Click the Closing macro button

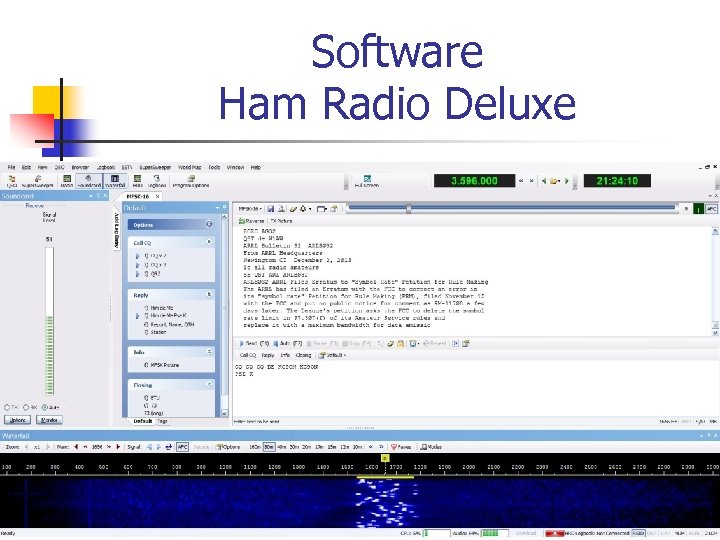[303, 355]
